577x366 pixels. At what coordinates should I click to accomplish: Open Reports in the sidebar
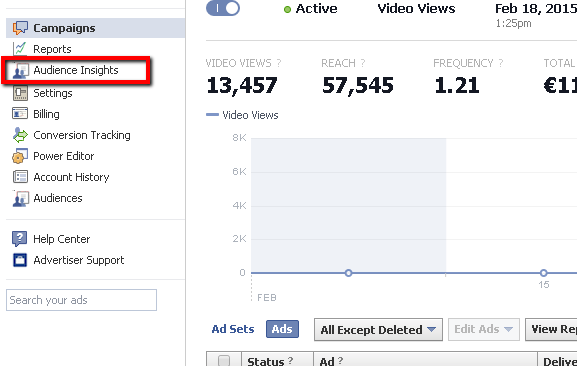coord(52,49)
